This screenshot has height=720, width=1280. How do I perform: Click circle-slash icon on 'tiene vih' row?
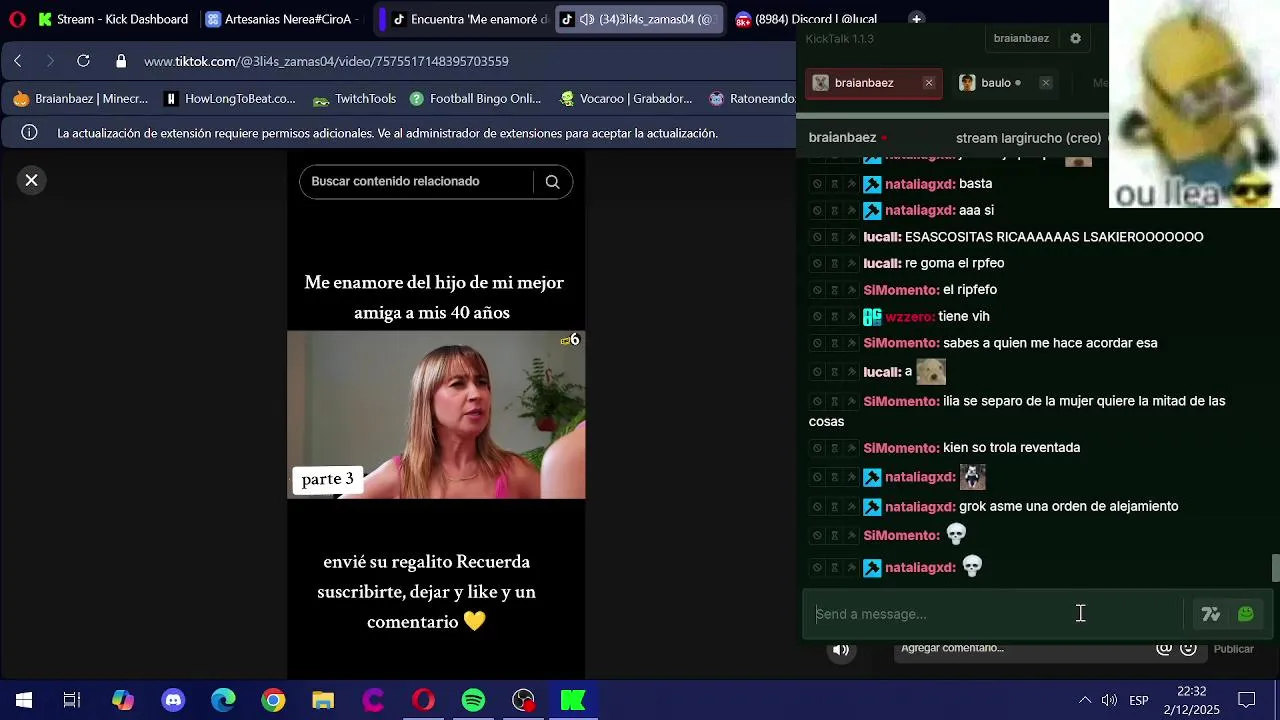817,317
